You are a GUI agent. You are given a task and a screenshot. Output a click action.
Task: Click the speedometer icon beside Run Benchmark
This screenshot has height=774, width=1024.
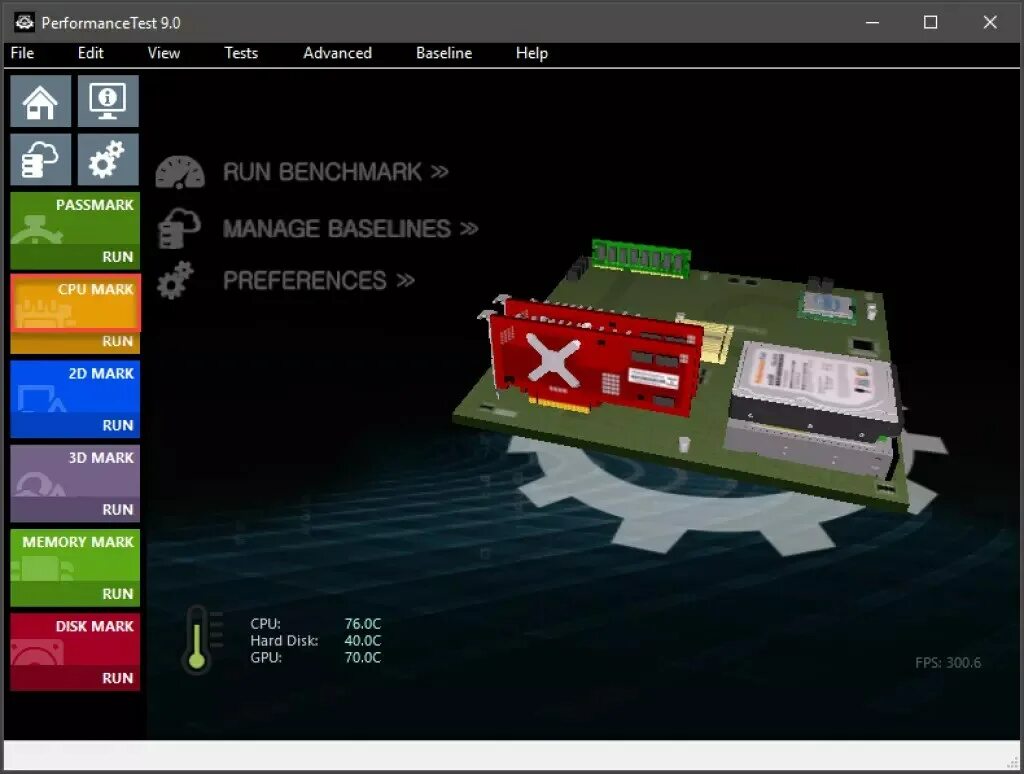(x=180, y=172)
